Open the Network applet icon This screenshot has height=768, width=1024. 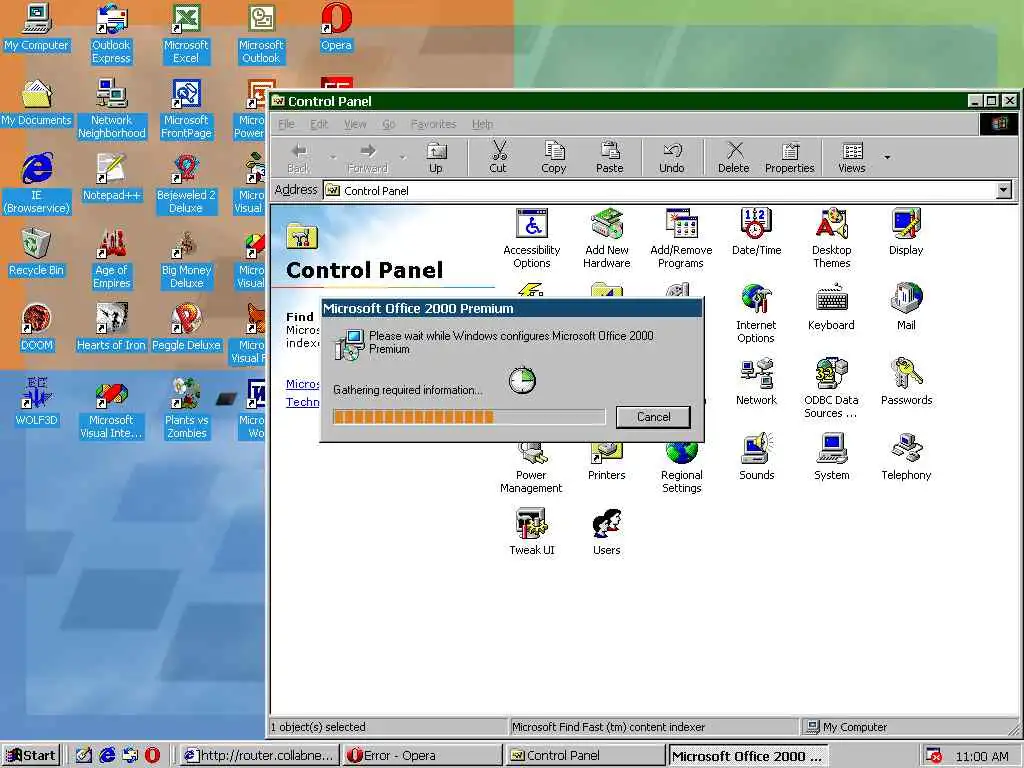756,382
